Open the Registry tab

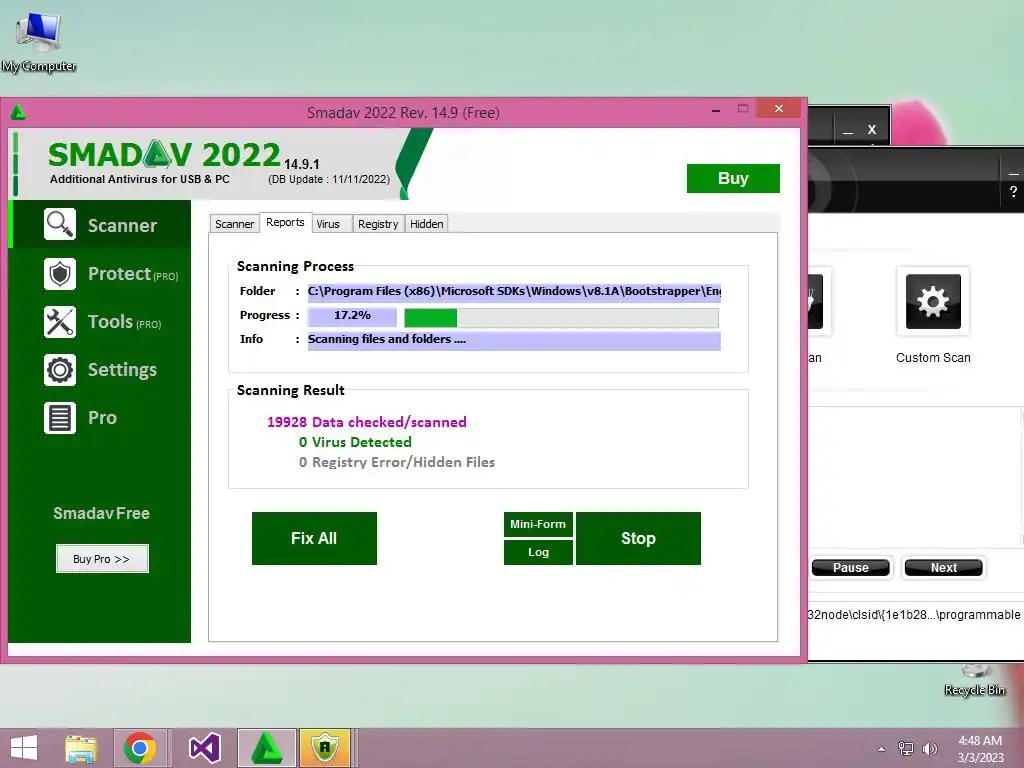[x=378, y=224]
